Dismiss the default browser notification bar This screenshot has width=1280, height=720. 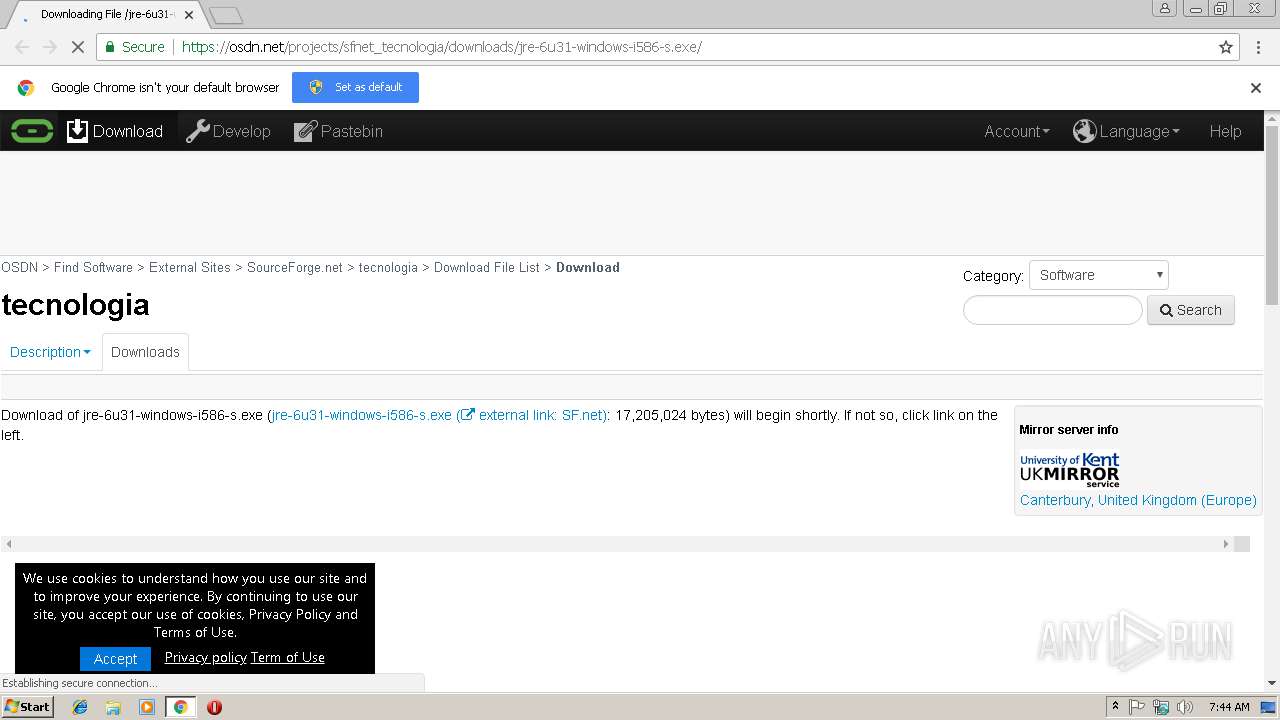click(x=1256, y=87)
